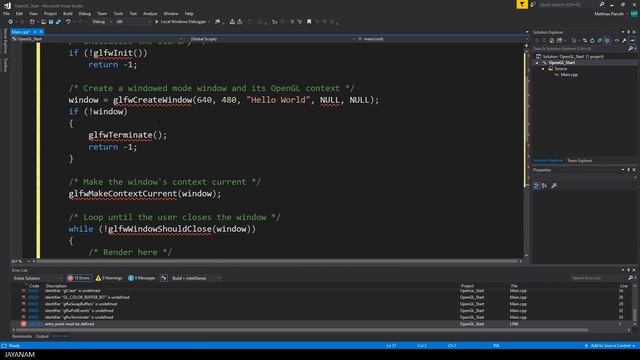Image resolution: width=640 pixels, height=360 pixels.
Task: Open the Debug menu
Action: 84,13
